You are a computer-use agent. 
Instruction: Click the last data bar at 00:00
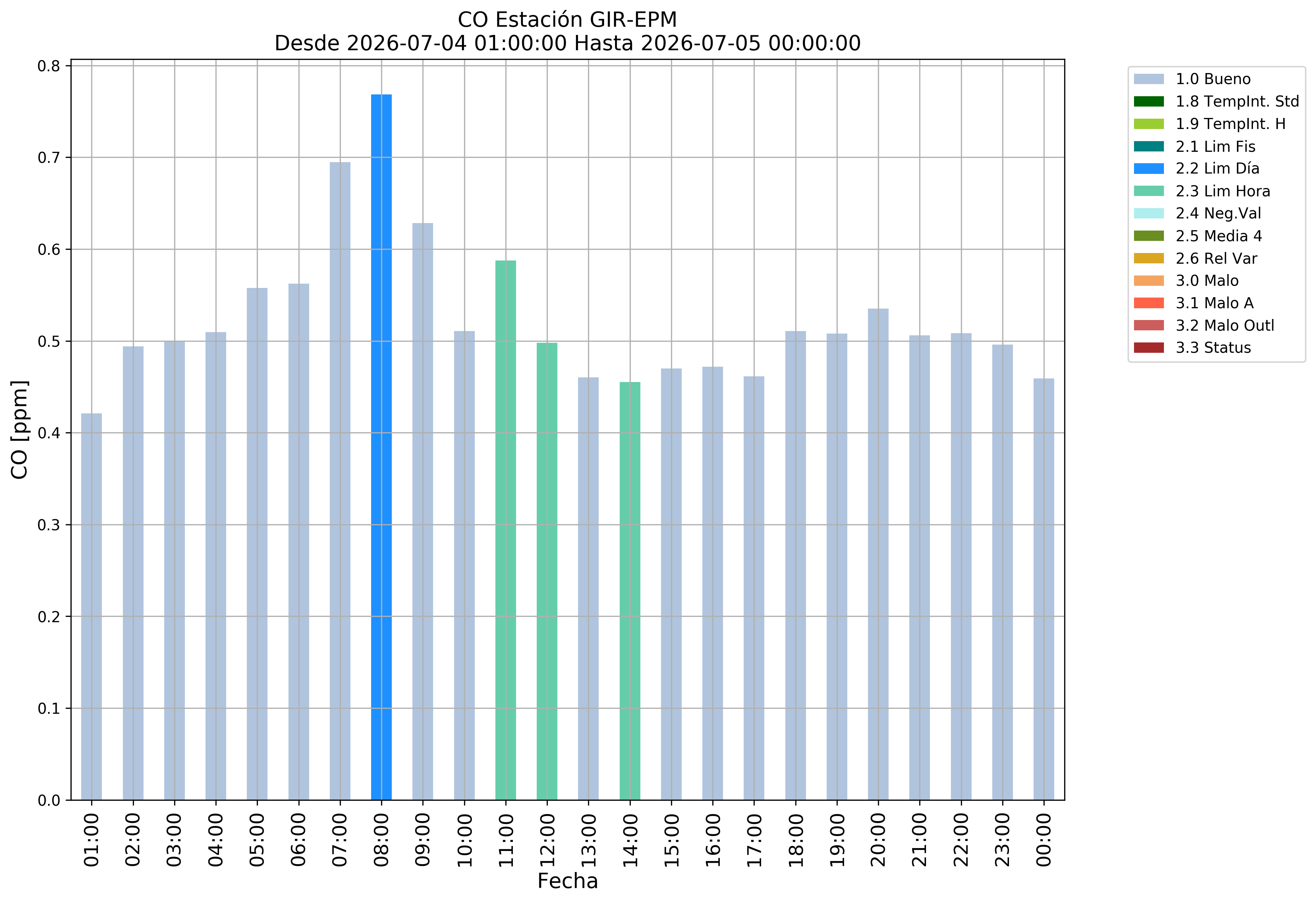[x=1044, y=589]
